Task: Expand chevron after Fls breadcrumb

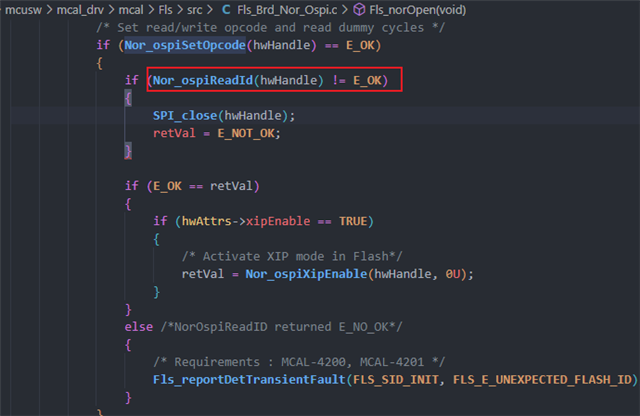Action: (x=180, y=10)
